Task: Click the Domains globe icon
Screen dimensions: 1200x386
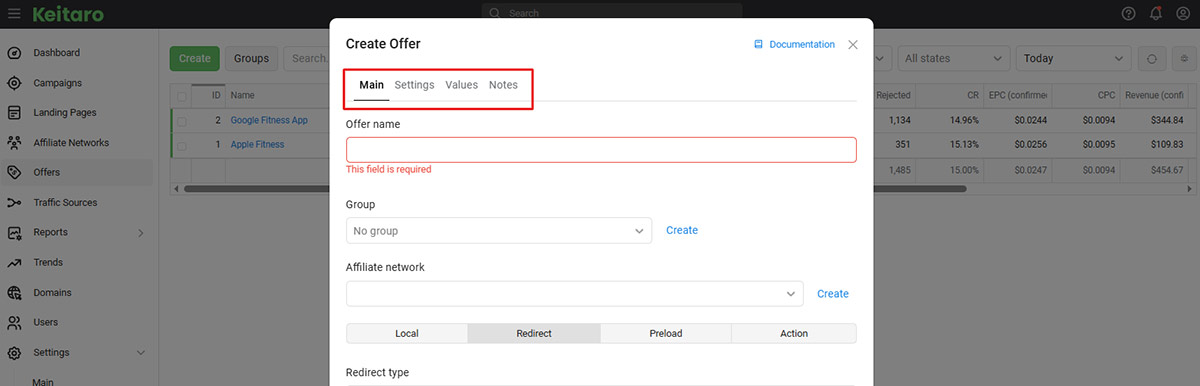Action: pos(14,293)
